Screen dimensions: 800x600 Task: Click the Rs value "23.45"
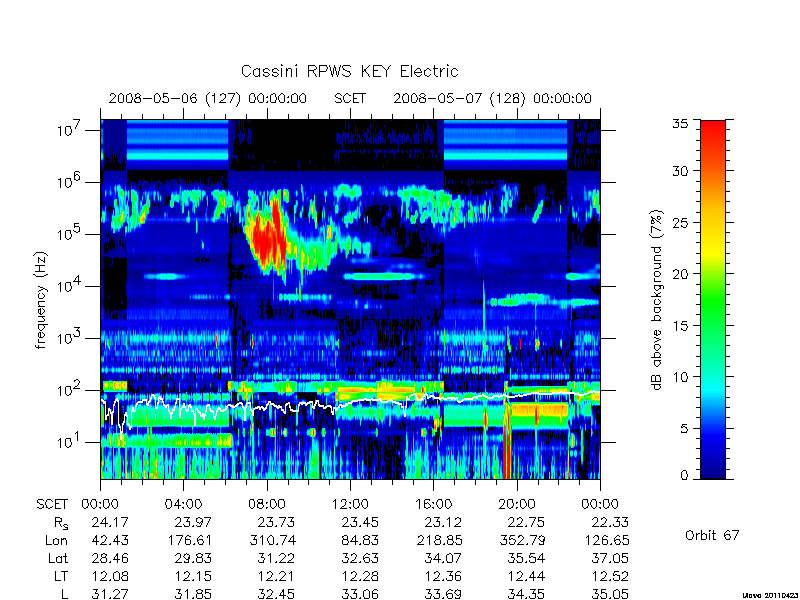(x=360, y=522)
